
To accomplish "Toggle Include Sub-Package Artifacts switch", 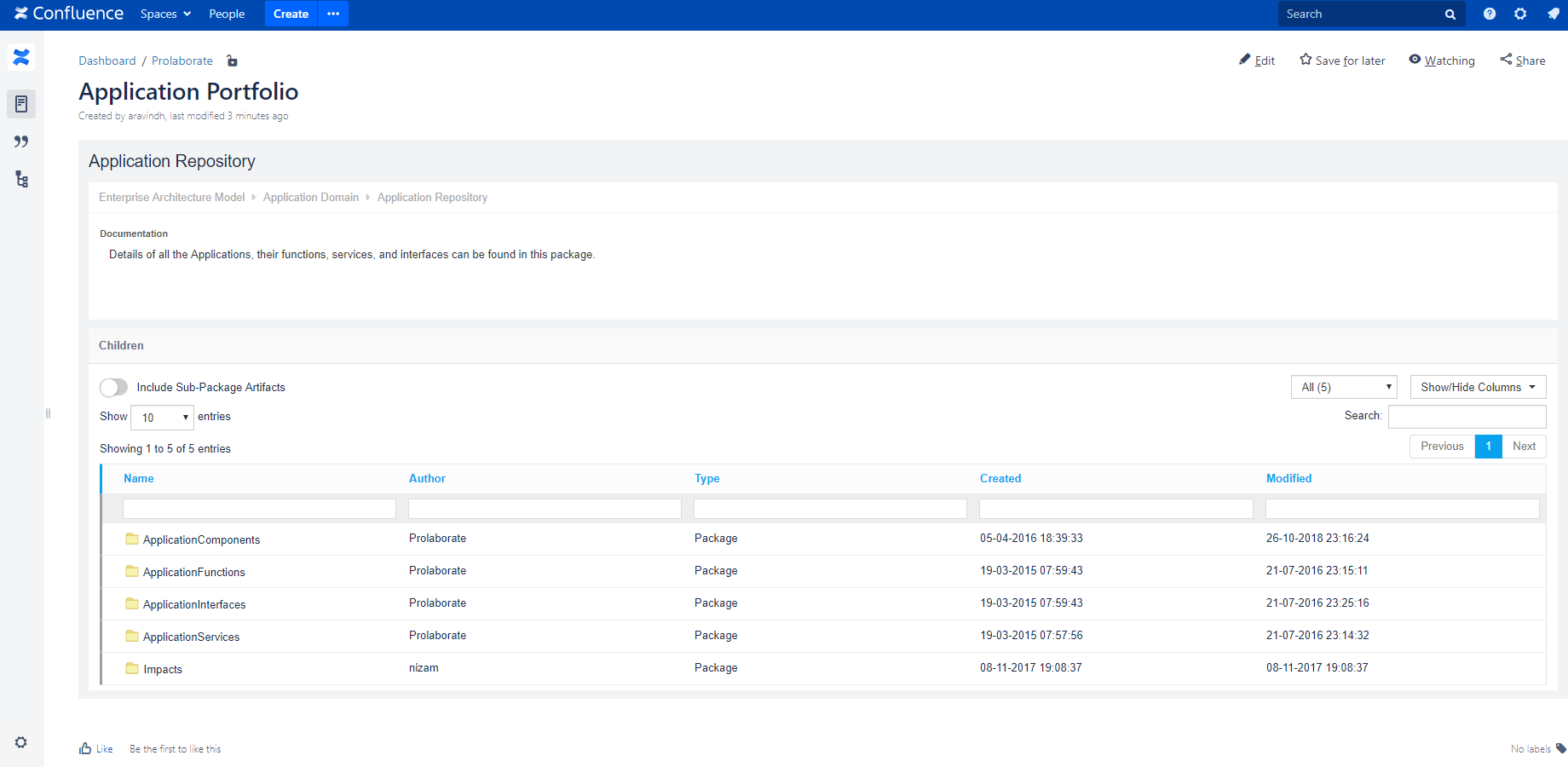I will tap(113, 388).
